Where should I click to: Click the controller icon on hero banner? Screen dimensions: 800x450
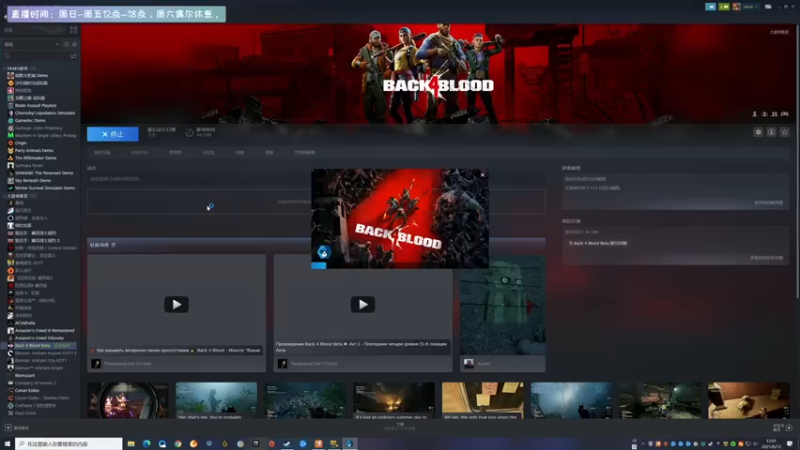pyautogui.click(x=785, y=114)
